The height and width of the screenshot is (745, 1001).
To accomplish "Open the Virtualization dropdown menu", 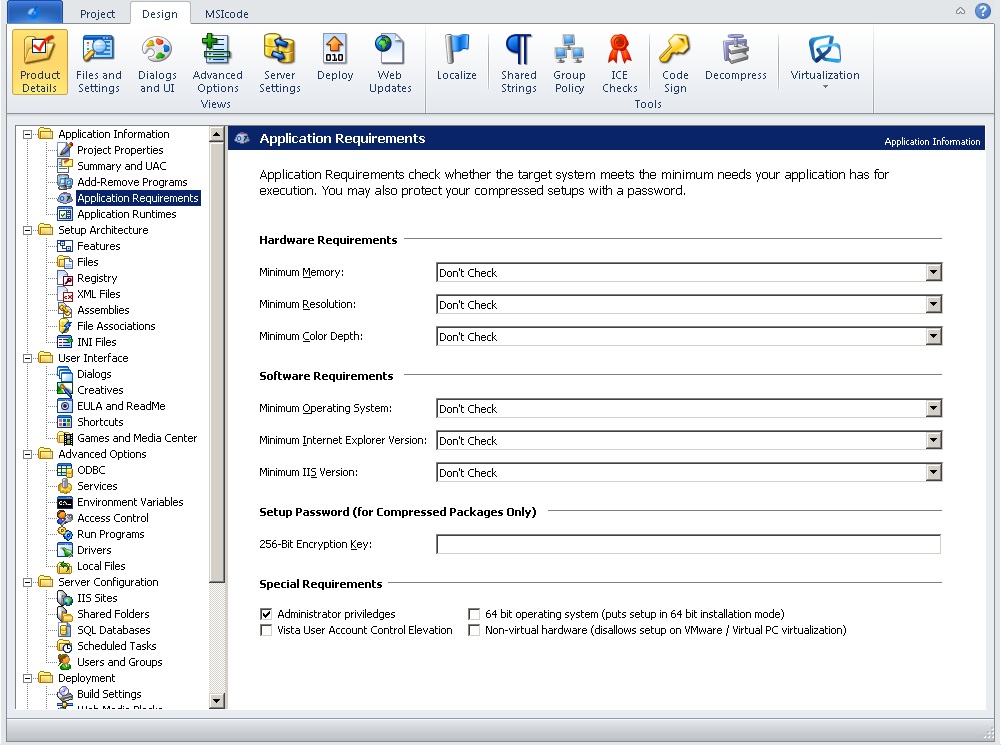I will [x=825, y=61].
